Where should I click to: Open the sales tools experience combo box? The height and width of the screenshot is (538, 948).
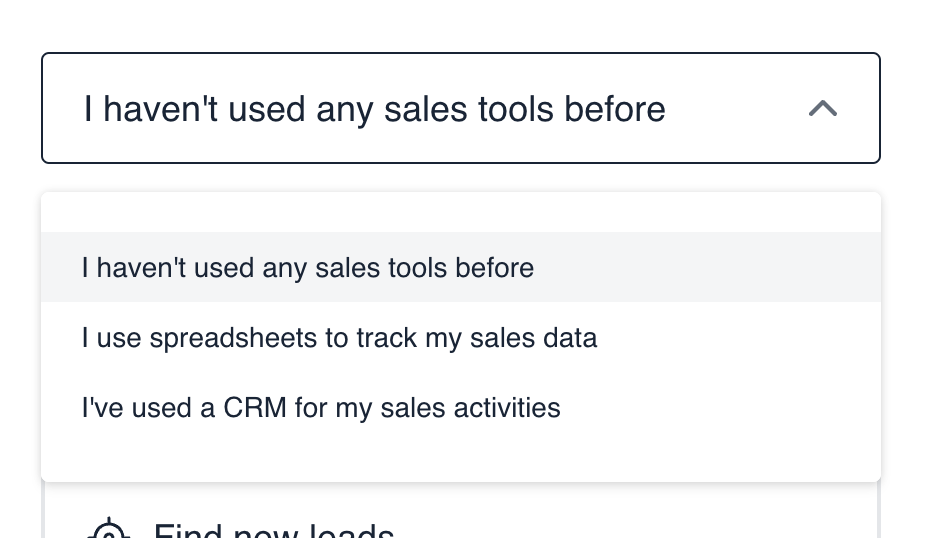[x=461, y=108]
